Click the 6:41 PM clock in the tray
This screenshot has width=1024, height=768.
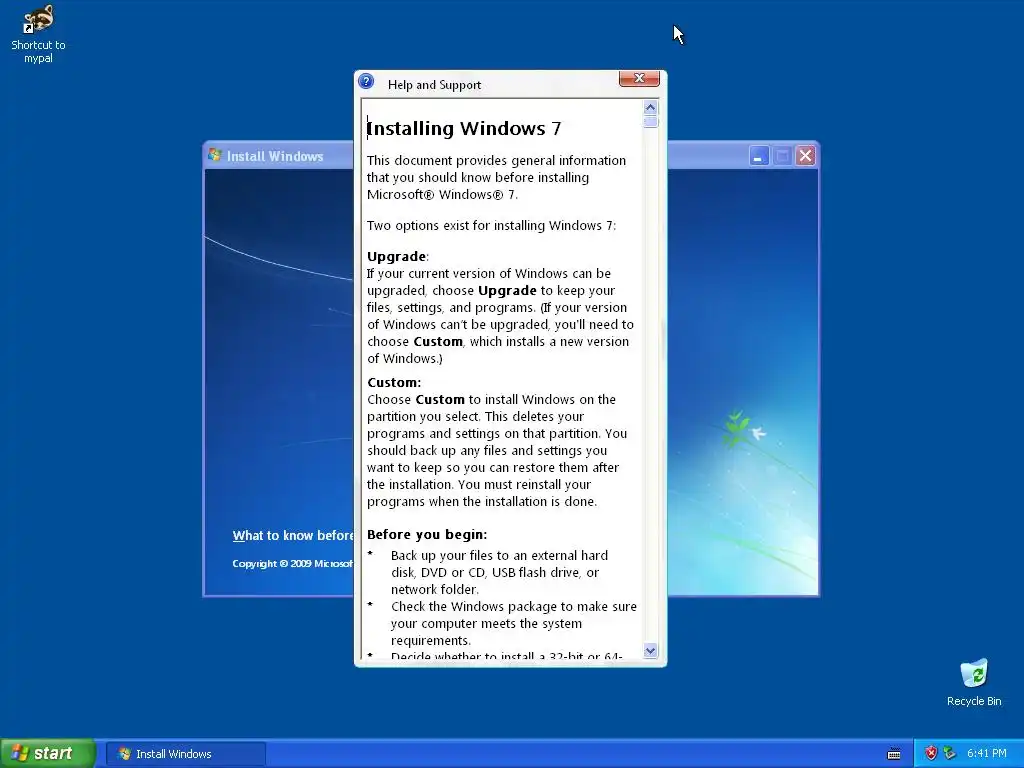(987, 754)
